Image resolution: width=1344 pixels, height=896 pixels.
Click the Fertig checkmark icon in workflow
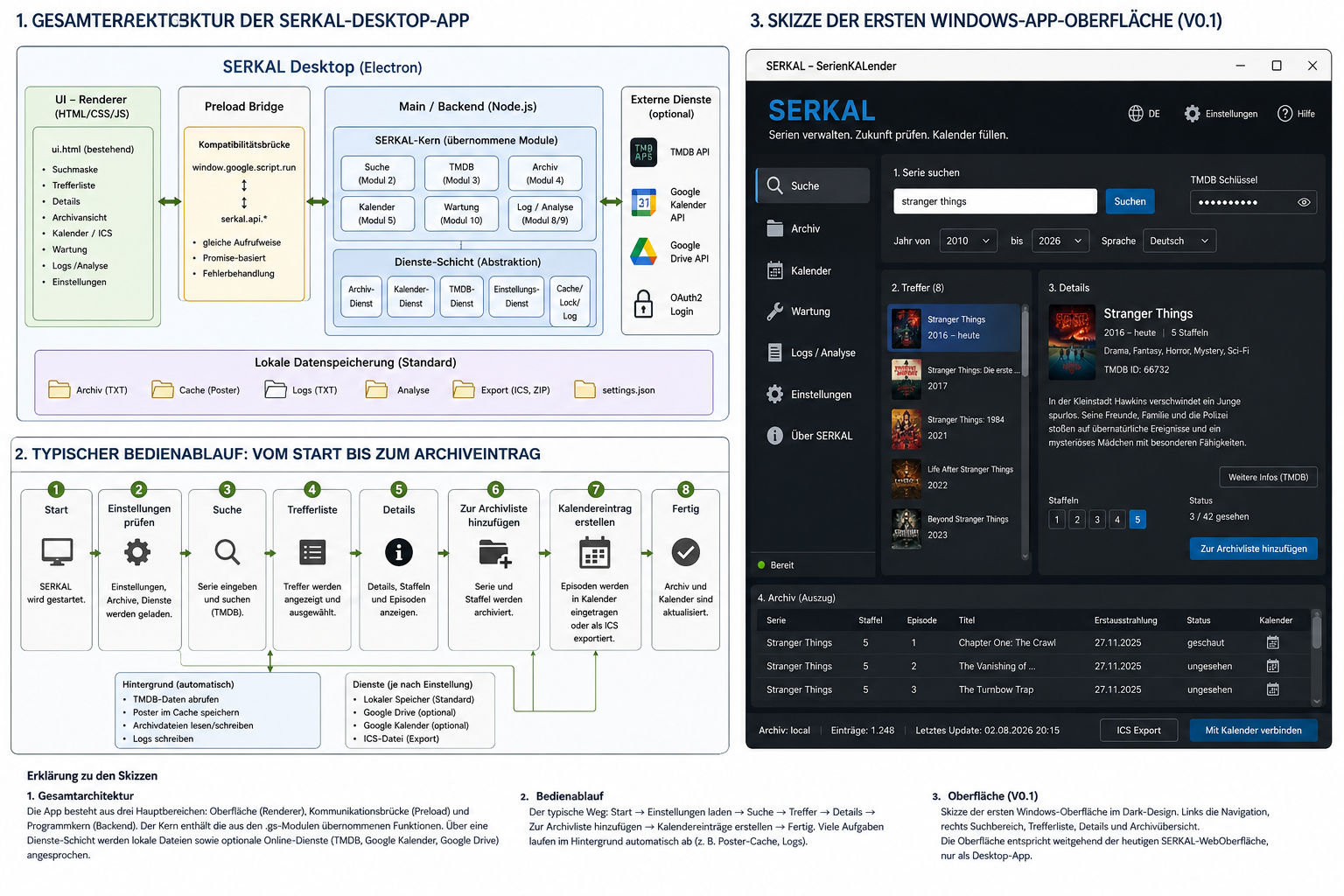point(685,552)
